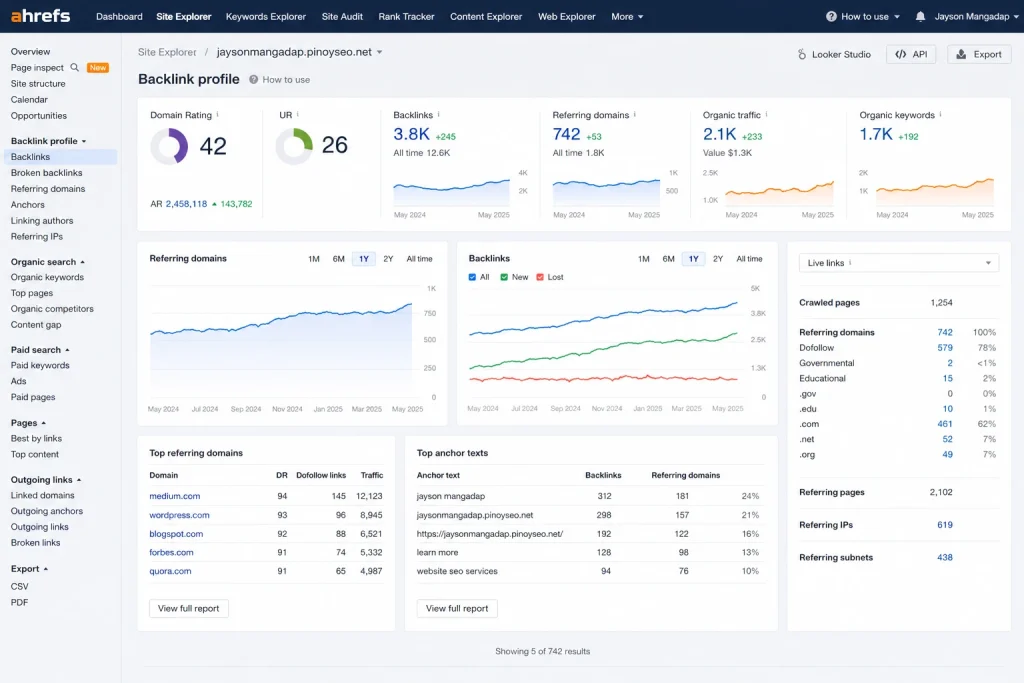
Task: Open the medium.com domain link
Action: pos(175,496)
